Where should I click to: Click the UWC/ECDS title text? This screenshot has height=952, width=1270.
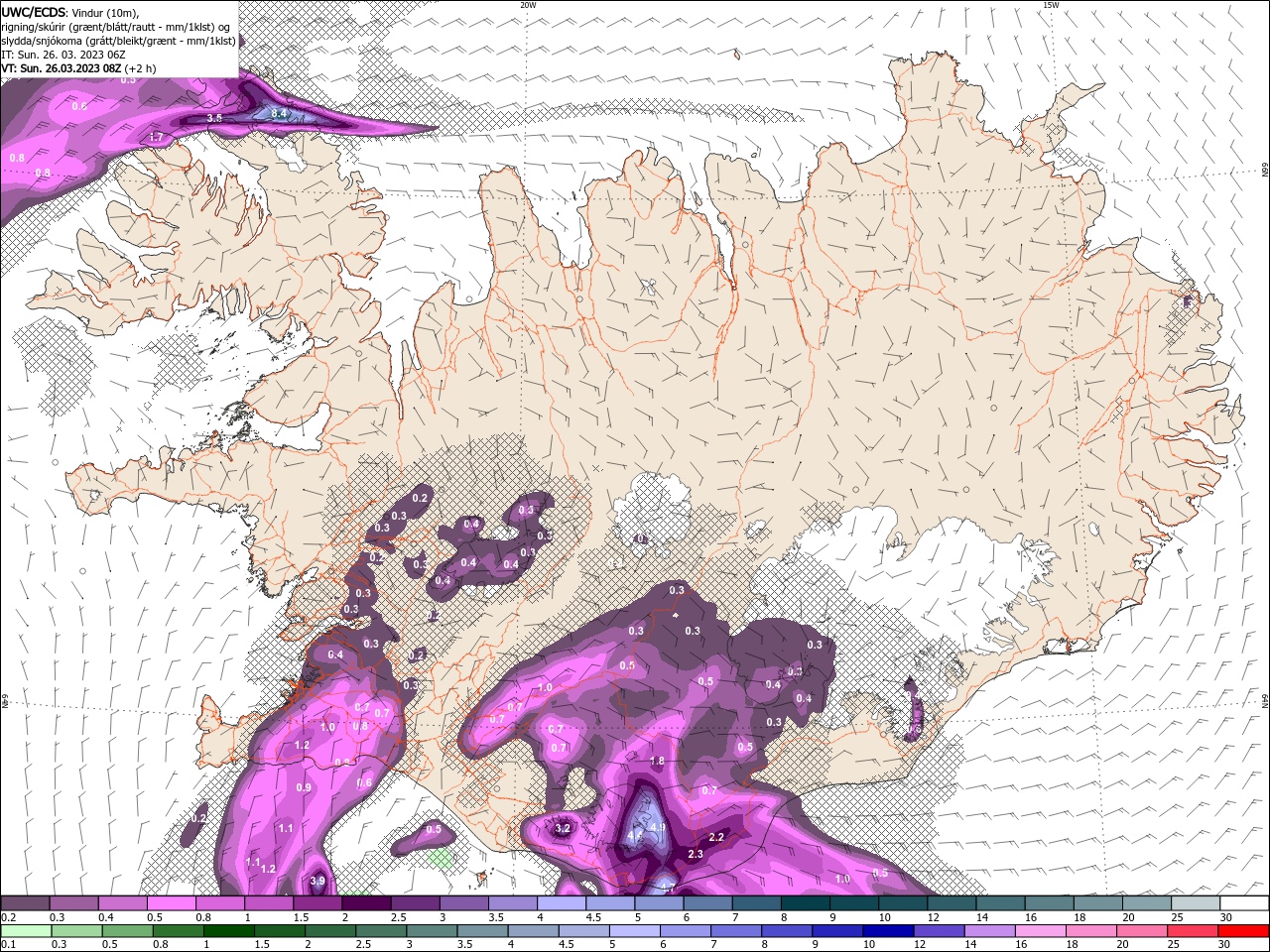[x=34, y=12]
